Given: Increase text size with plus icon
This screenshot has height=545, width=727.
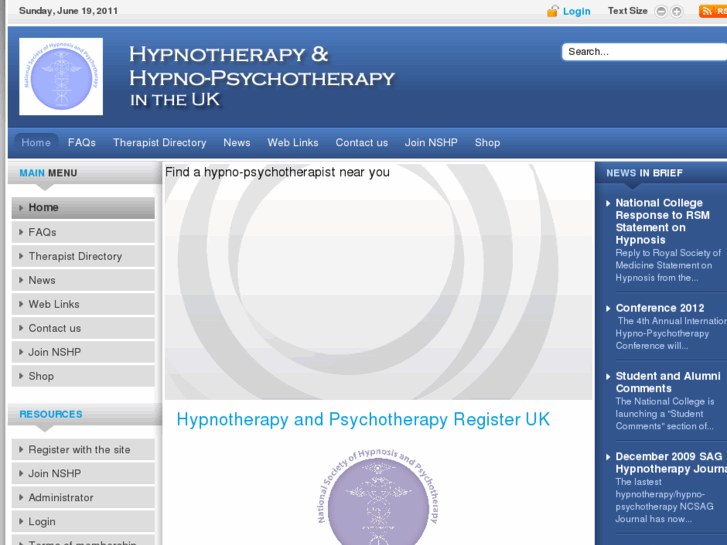Looking at the screenshot, I should [x=677, y=12].
